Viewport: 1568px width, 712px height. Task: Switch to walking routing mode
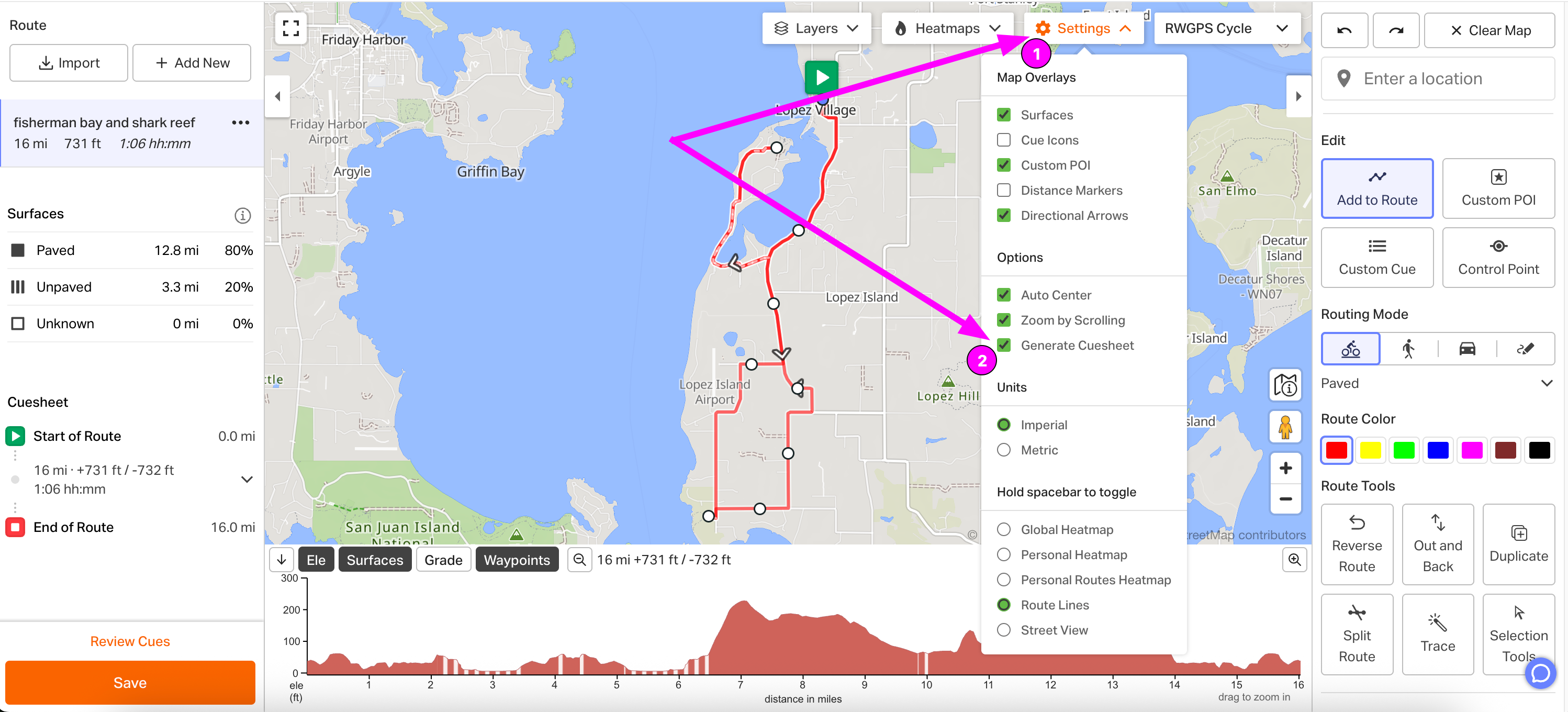coord(1408,348)
